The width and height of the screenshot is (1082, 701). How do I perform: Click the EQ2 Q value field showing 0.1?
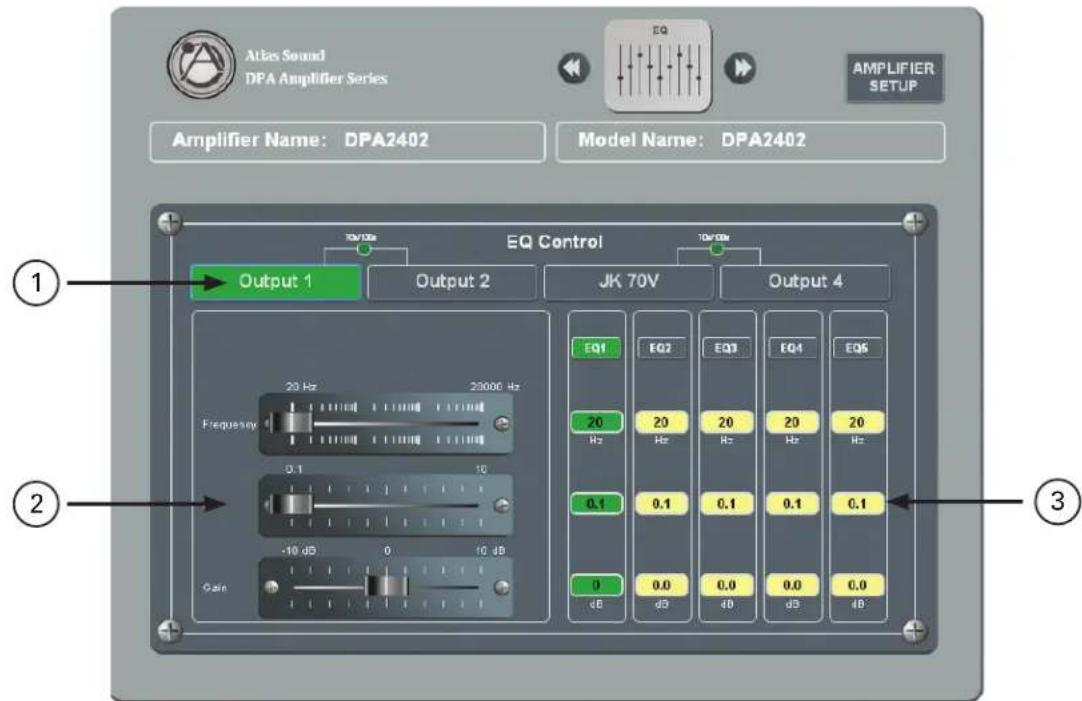click(660, 504)
